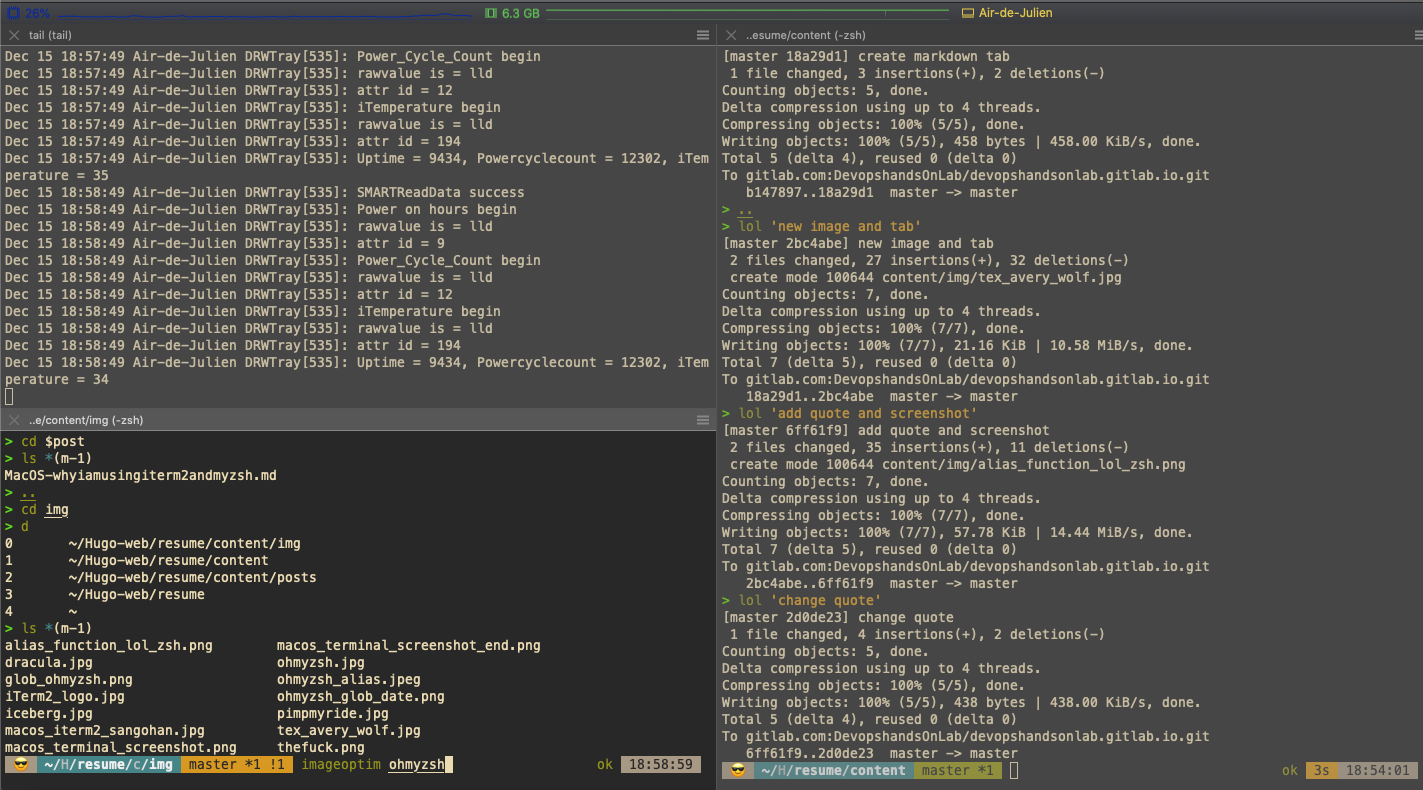Click the 3s duration badge in right prompt
Screen dimensions: 1423x790
(x=1321, y=771)
